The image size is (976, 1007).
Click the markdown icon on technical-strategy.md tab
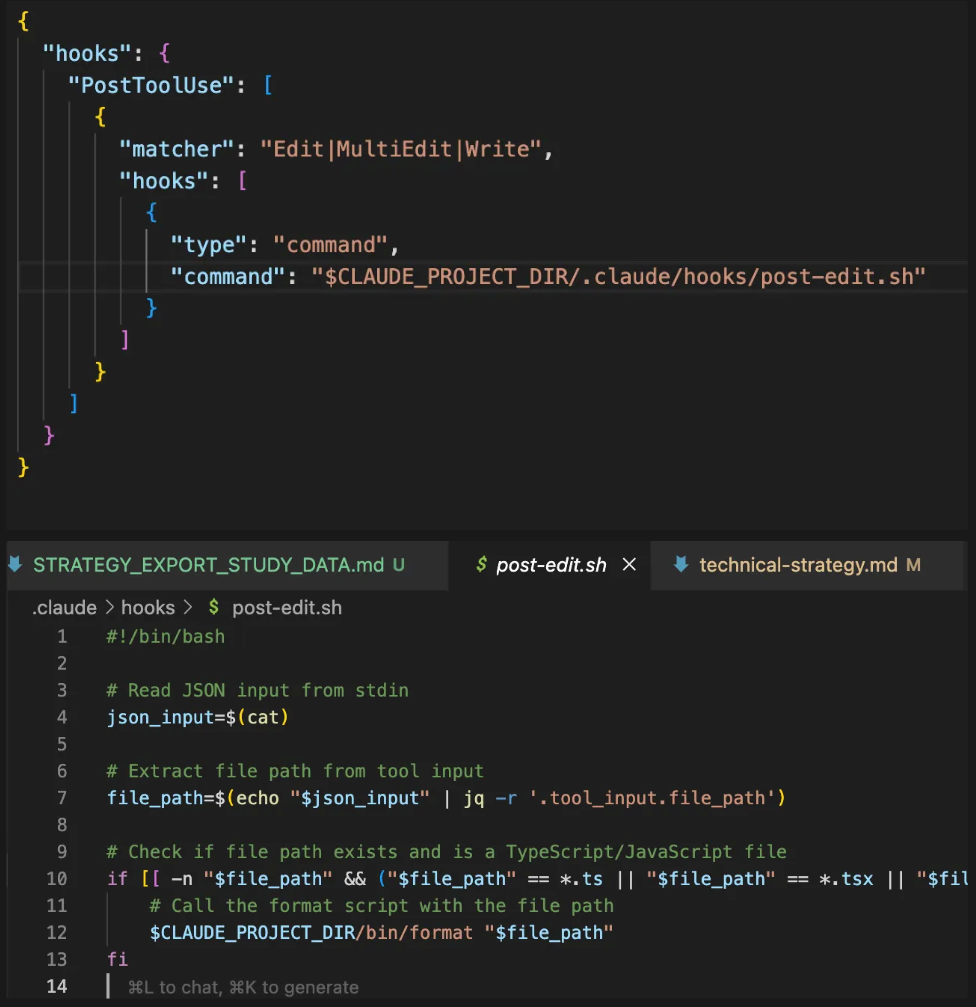point(682,565)
